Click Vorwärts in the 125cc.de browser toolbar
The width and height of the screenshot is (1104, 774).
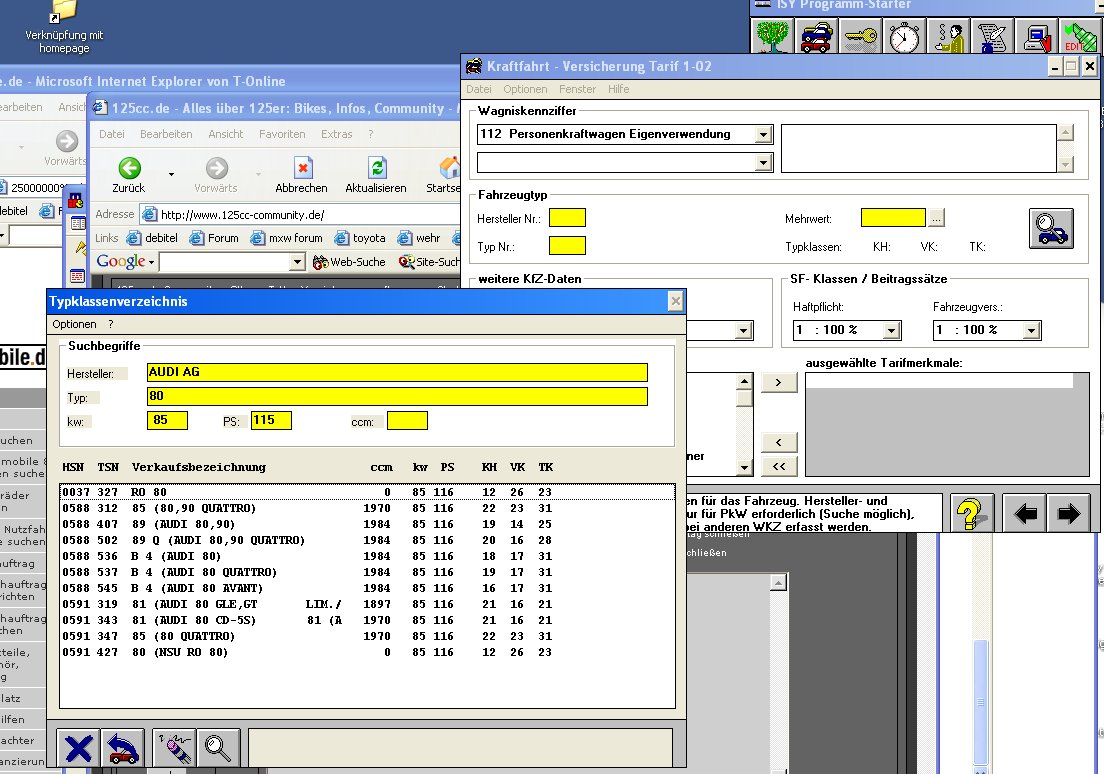(215, 175)
